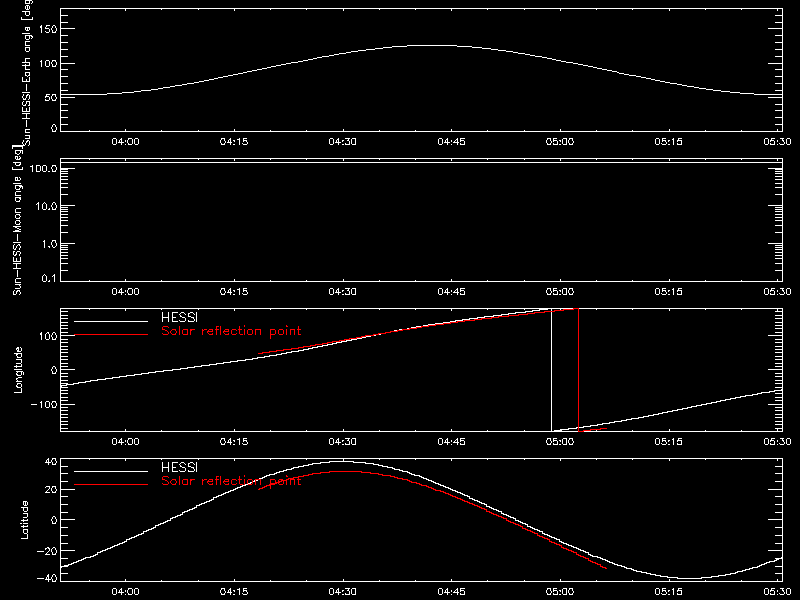This screenshot has width=800, height=600.
Task: Click the -100 y-axis value on Longitude plot
Action: tap(45, 404)
